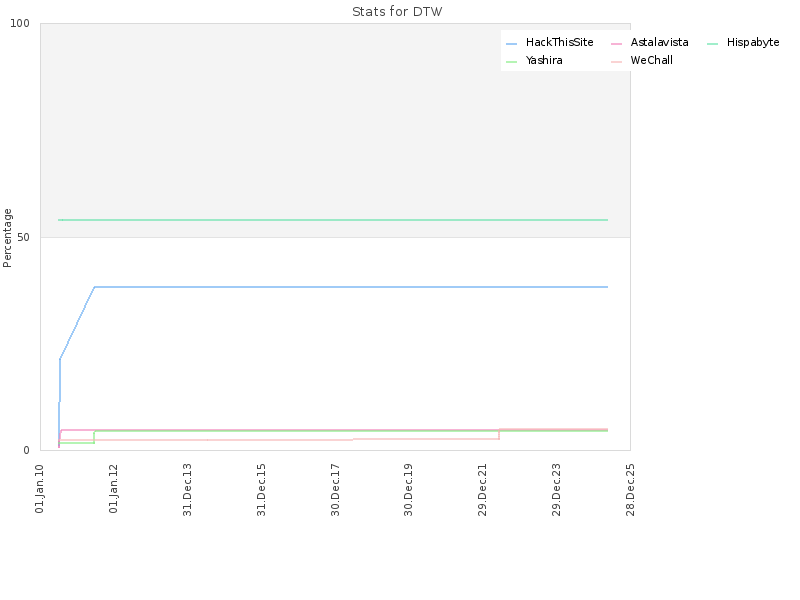Click the Yashira legend label
Viewport: 800px width, 600px height.
544,60
